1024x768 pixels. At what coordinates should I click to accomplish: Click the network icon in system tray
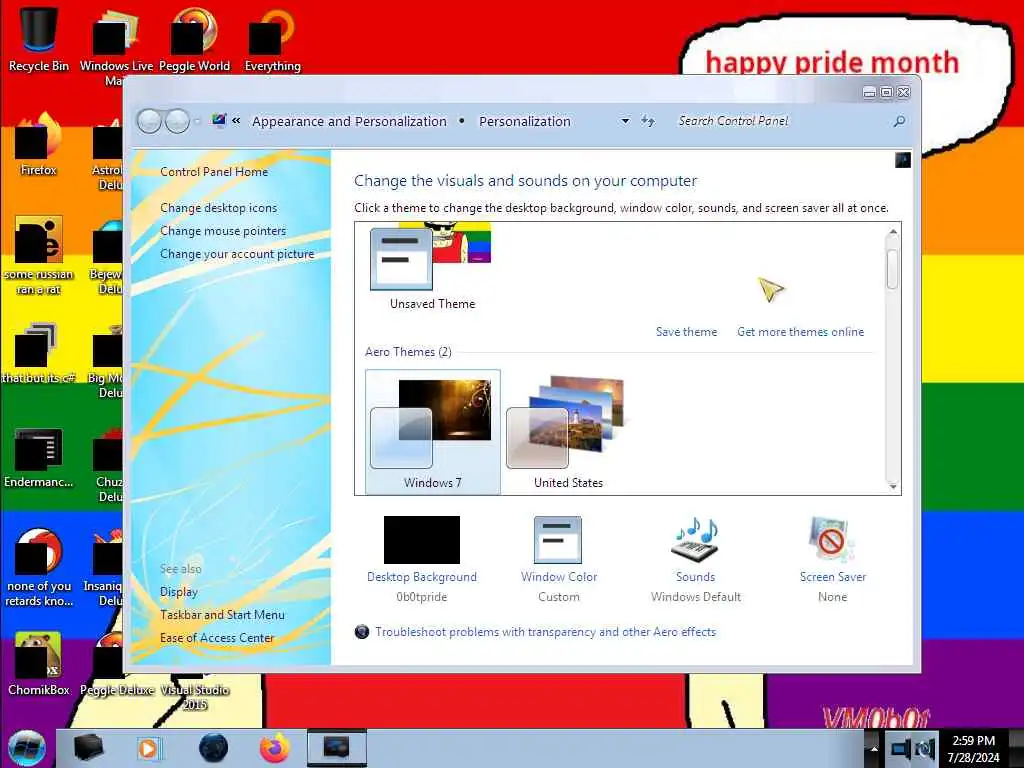(x=900, y=748)
